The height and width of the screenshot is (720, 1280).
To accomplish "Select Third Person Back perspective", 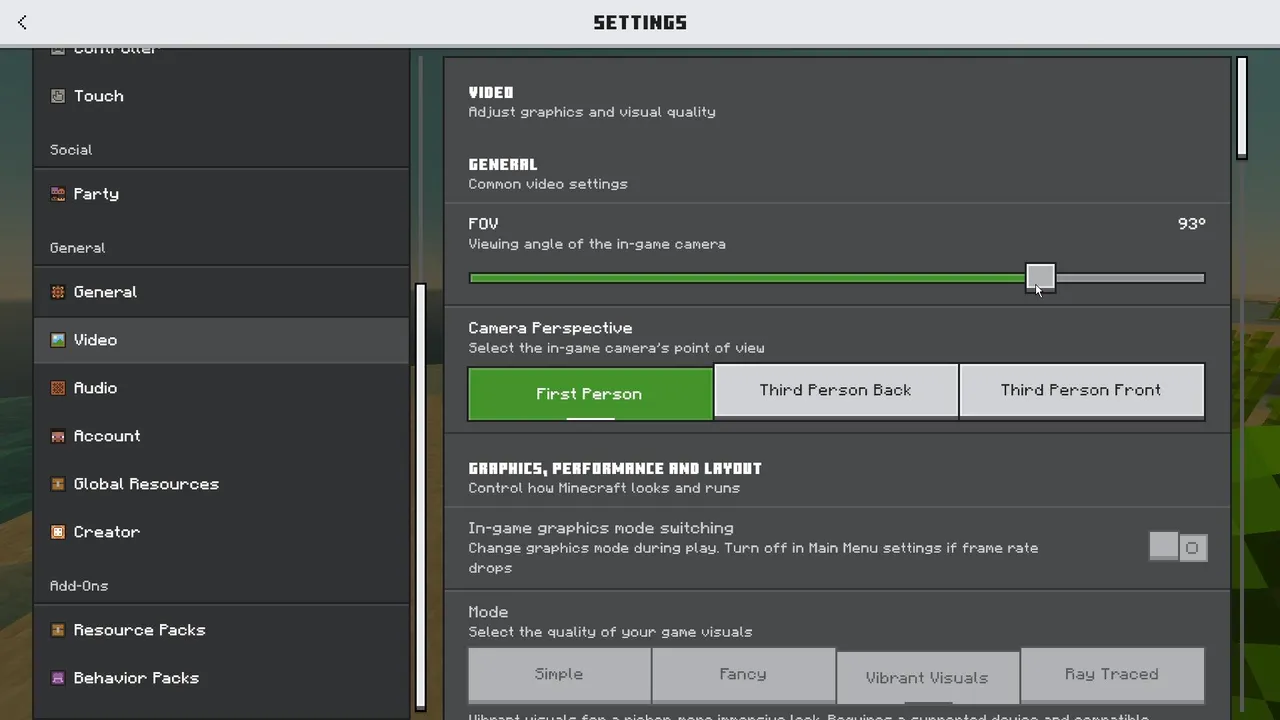I will click(836, 391).
